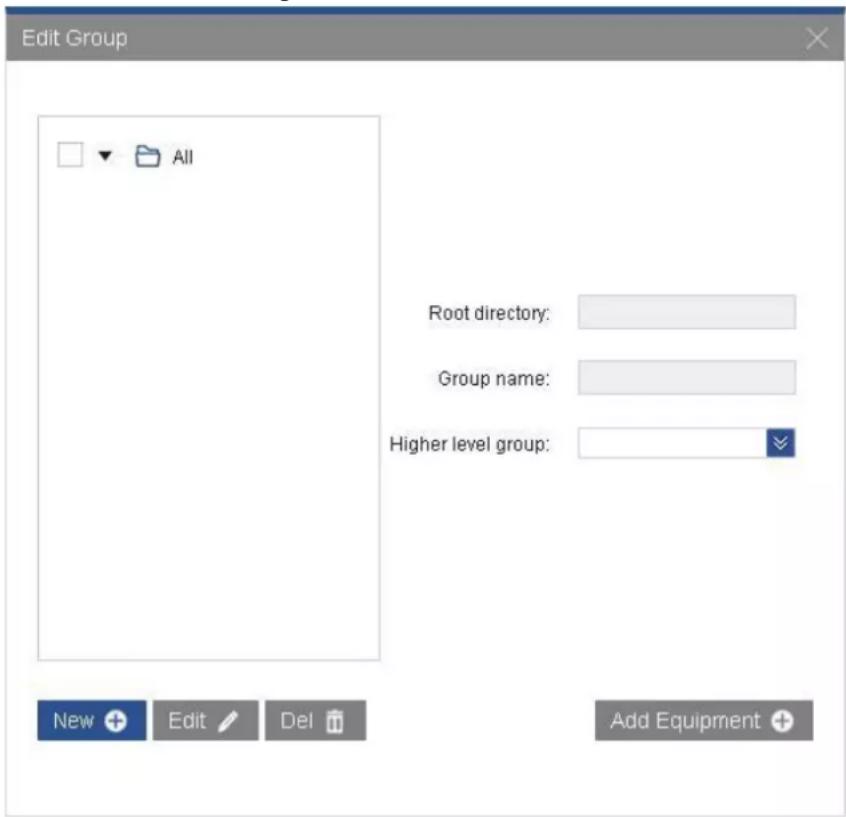Image resolution: width=846 pixels, height=817 pixels.
Task: Delete the group using Del button
Action: pos(315,720)
